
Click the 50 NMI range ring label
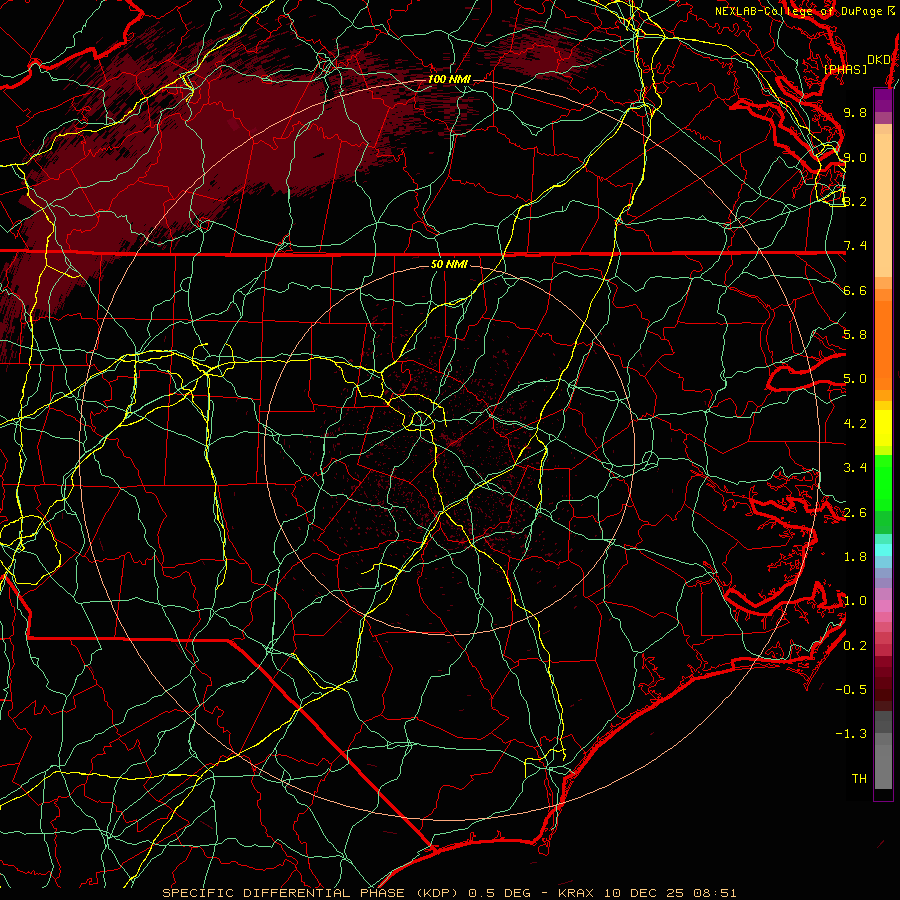[x=449, y=264]
